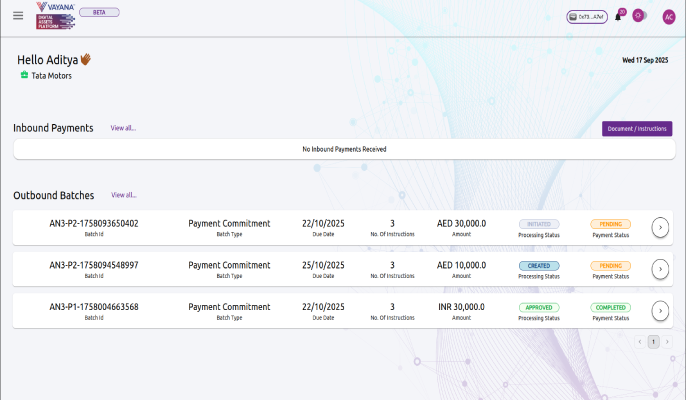Expand batch AN3-P2-1758094548997 arrow
The width and height of the screenshot is (686, 400).
click(659, 269)
